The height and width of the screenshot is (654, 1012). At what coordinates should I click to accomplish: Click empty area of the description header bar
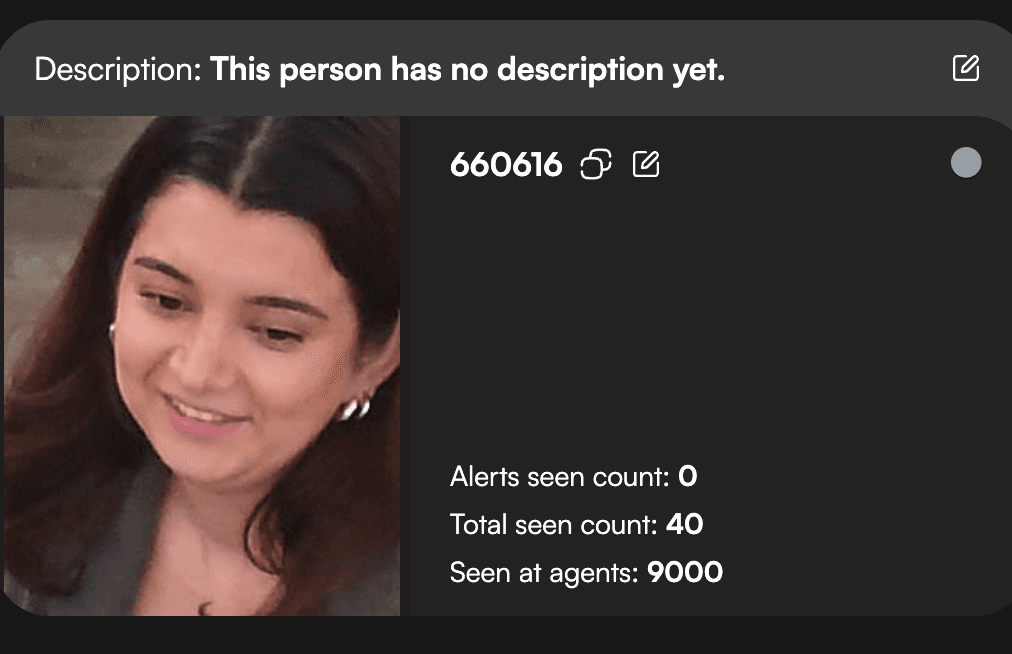click(x=839, y=68)
